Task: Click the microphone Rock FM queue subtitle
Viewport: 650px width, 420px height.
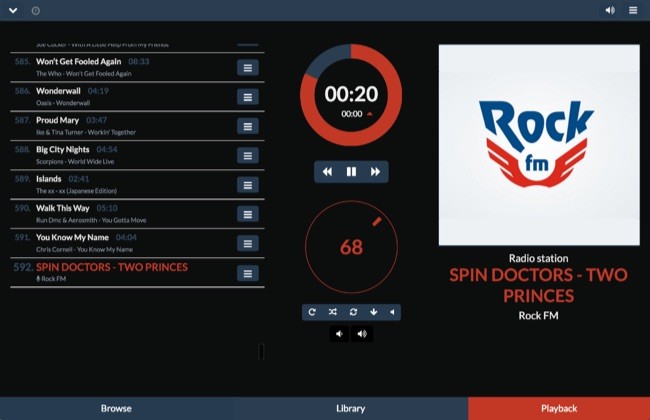Action: coord(51,279)
